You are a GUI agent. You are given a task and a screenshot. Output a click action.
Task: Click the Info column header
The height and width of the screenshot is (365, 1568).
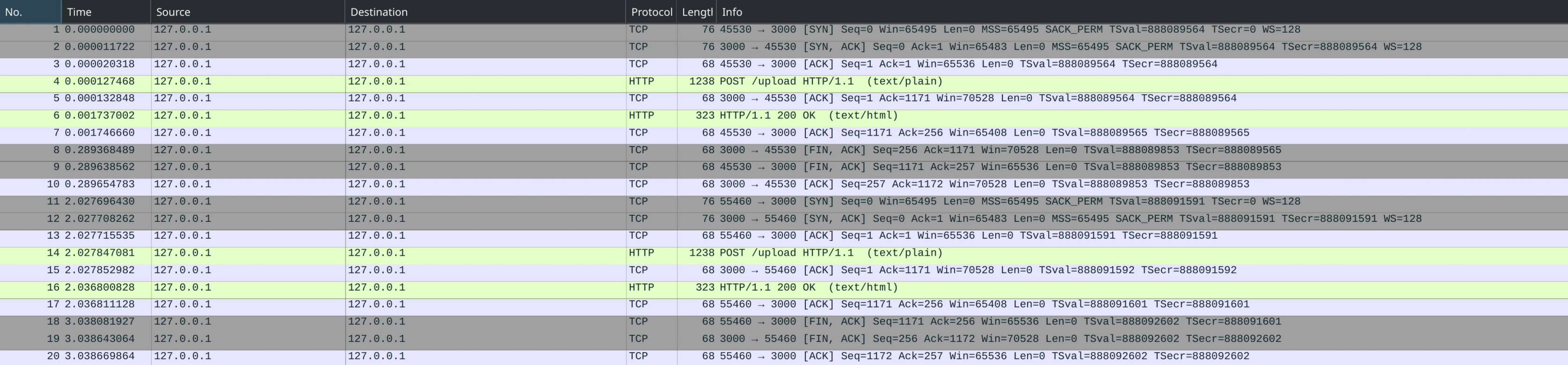1142,12
